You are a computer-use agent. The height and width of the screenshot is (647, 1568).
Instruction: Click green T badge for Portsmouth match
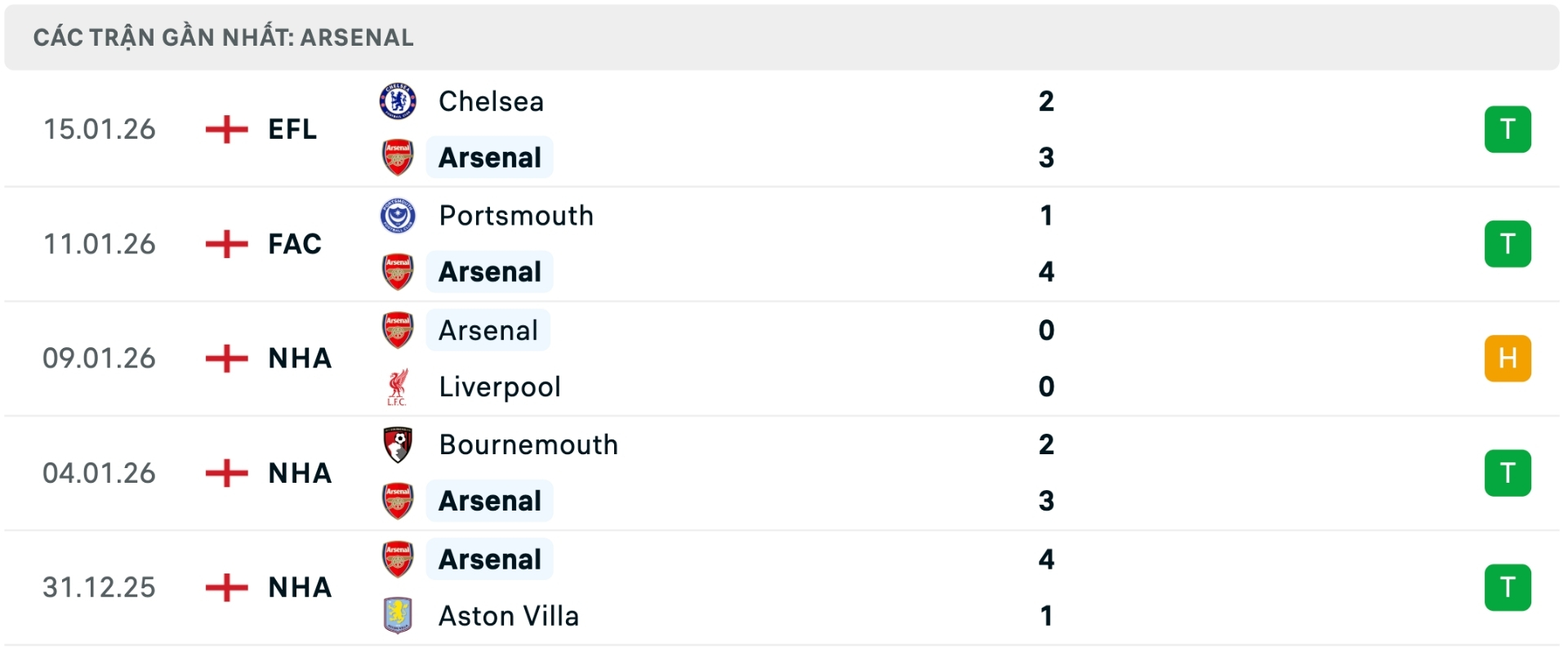coord(1508,243)
